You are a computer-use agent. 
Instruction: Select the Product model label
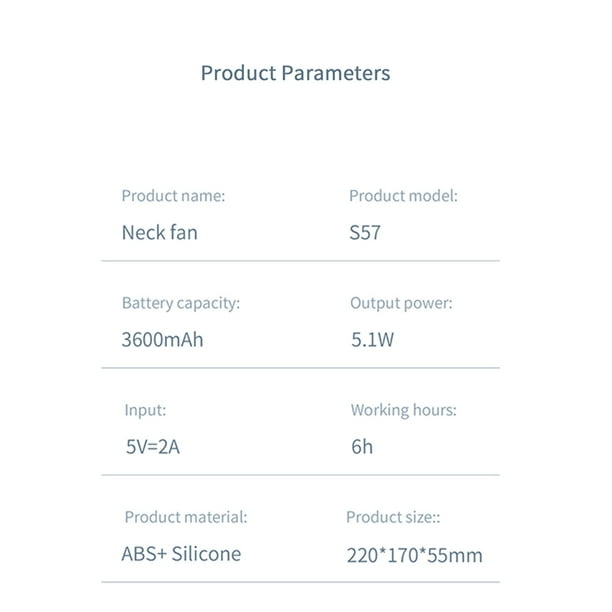[x=403, y=196]
